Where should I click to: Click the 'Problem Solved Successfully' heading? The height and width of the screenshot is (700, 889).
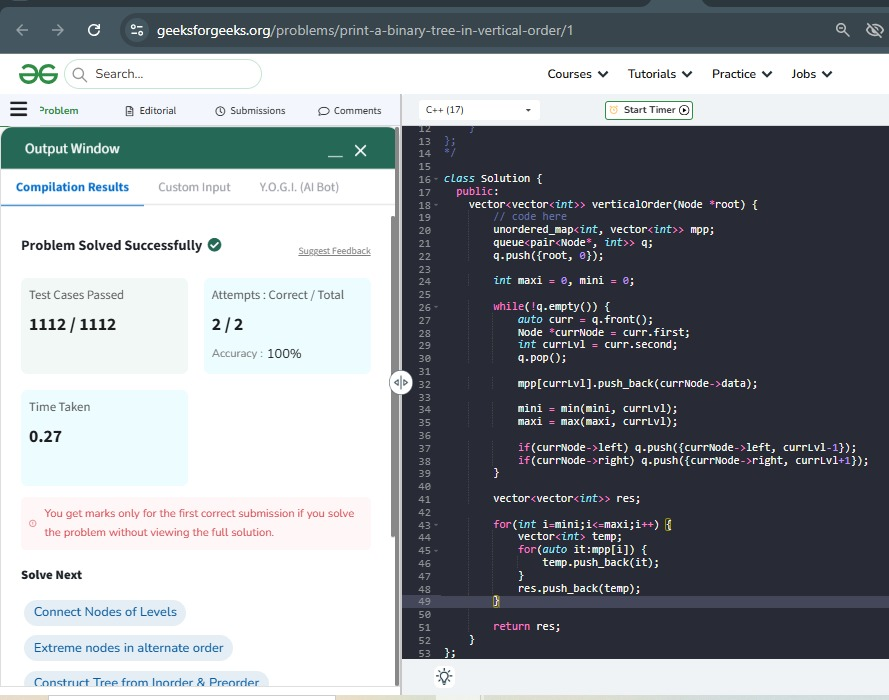(111, 245)
